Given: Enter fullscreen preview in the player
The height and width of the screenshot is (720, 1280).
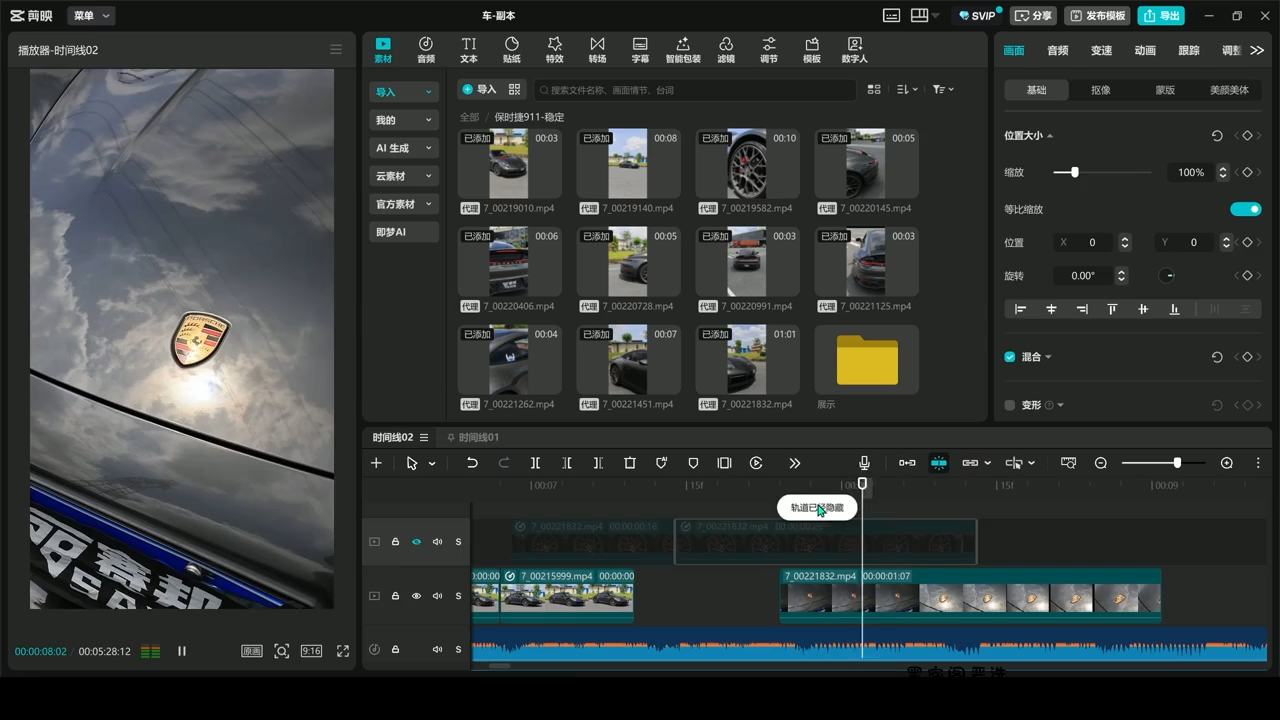Looking at the screenshot, I should tap(343, 651).
